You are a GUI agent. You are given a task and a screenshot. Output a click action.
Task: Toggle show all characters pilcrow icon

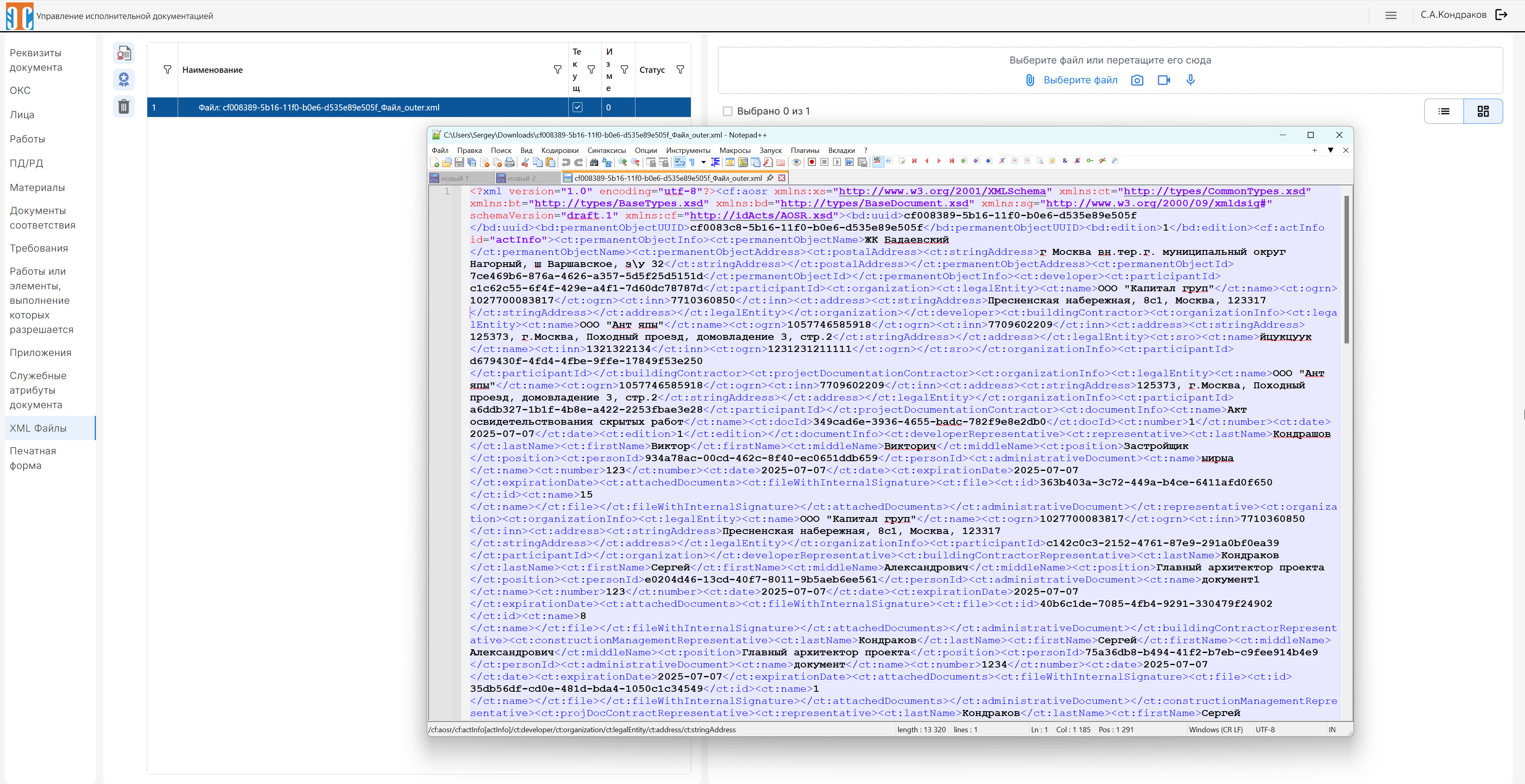click(692, 162)
